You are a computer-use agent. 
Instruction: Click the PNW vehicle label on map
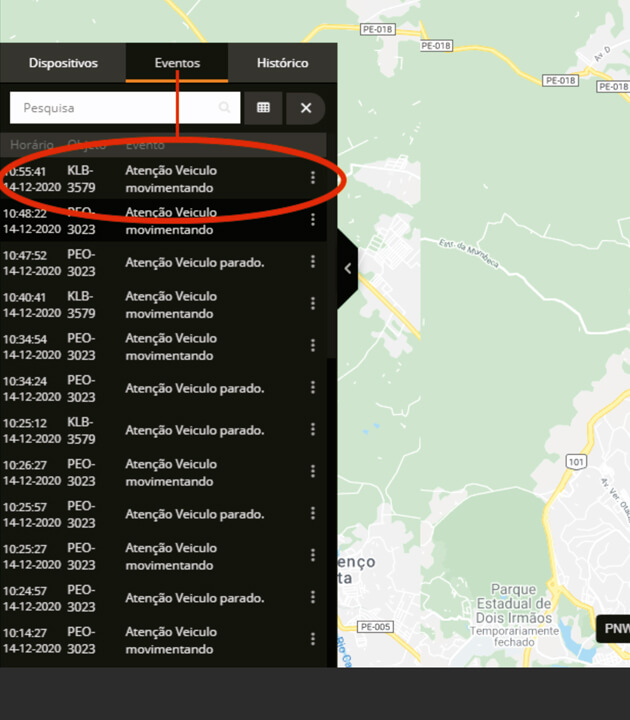(x=614, y=628)
